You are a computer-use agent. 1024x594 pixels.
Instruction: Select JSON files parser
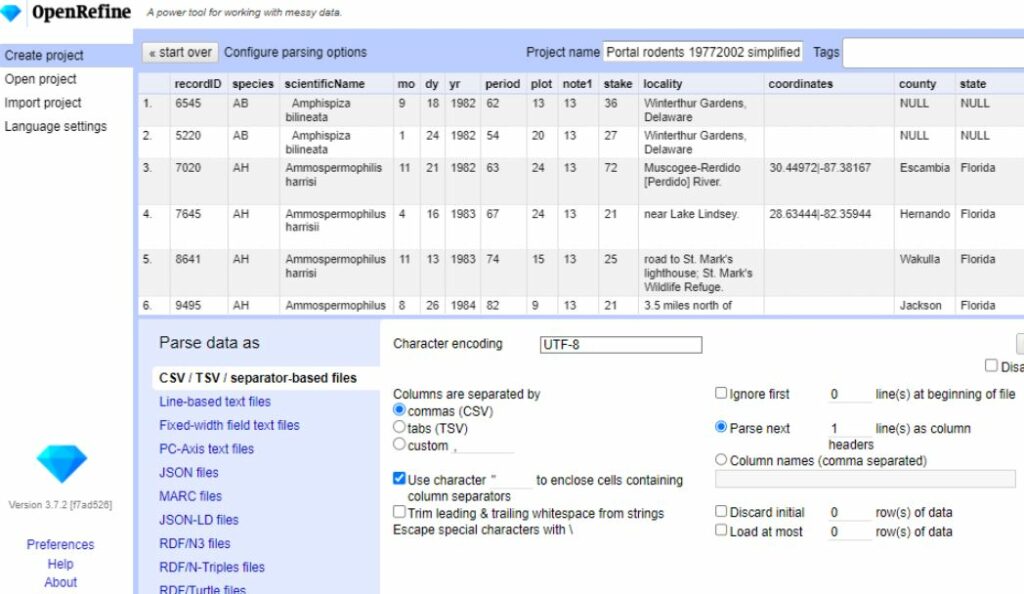pos(189,473)
